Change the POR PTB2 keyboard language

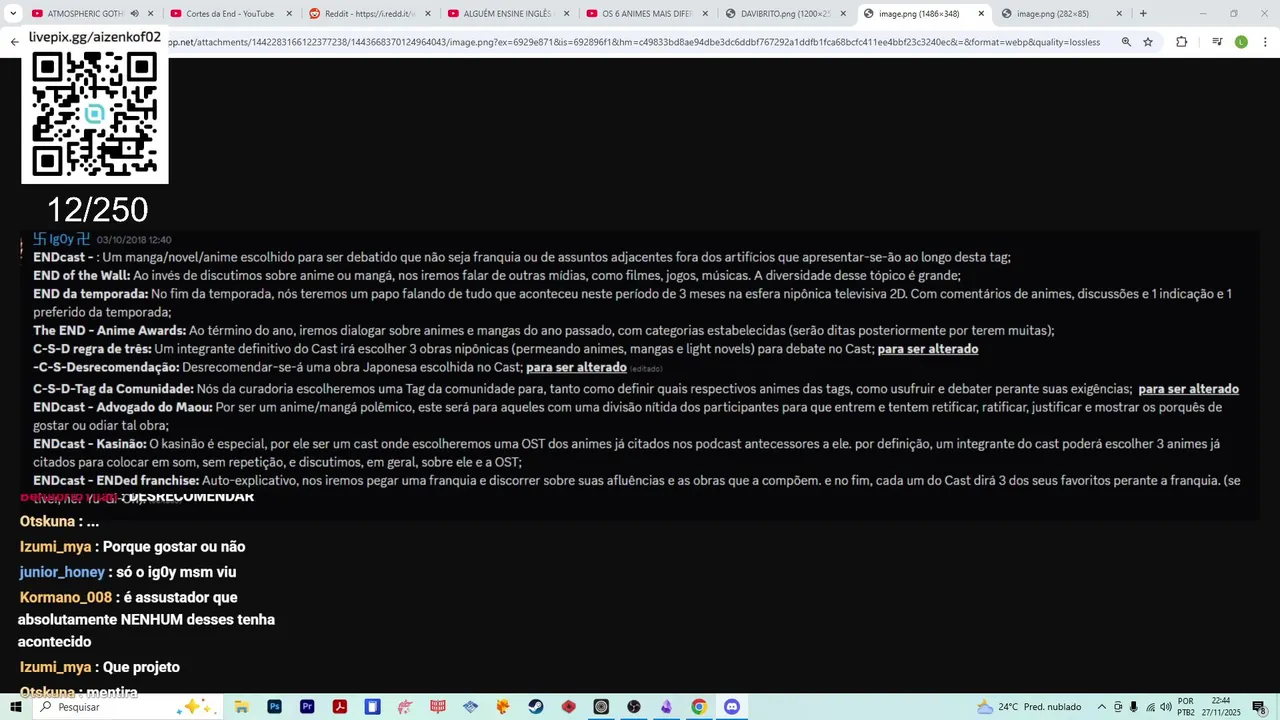1186,707
